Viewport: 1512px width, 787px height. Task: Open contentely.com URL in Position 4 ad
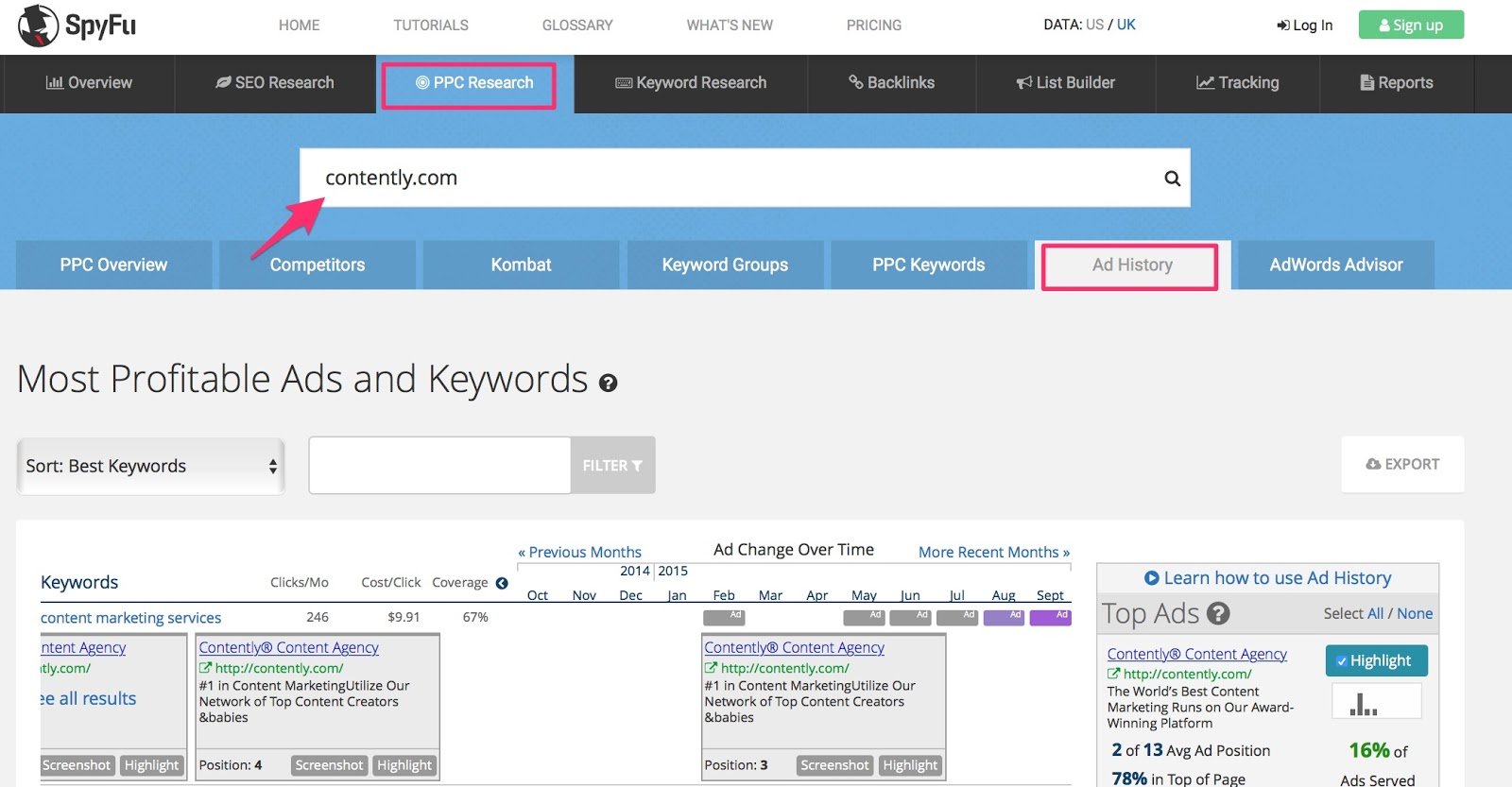click(278, 668)
